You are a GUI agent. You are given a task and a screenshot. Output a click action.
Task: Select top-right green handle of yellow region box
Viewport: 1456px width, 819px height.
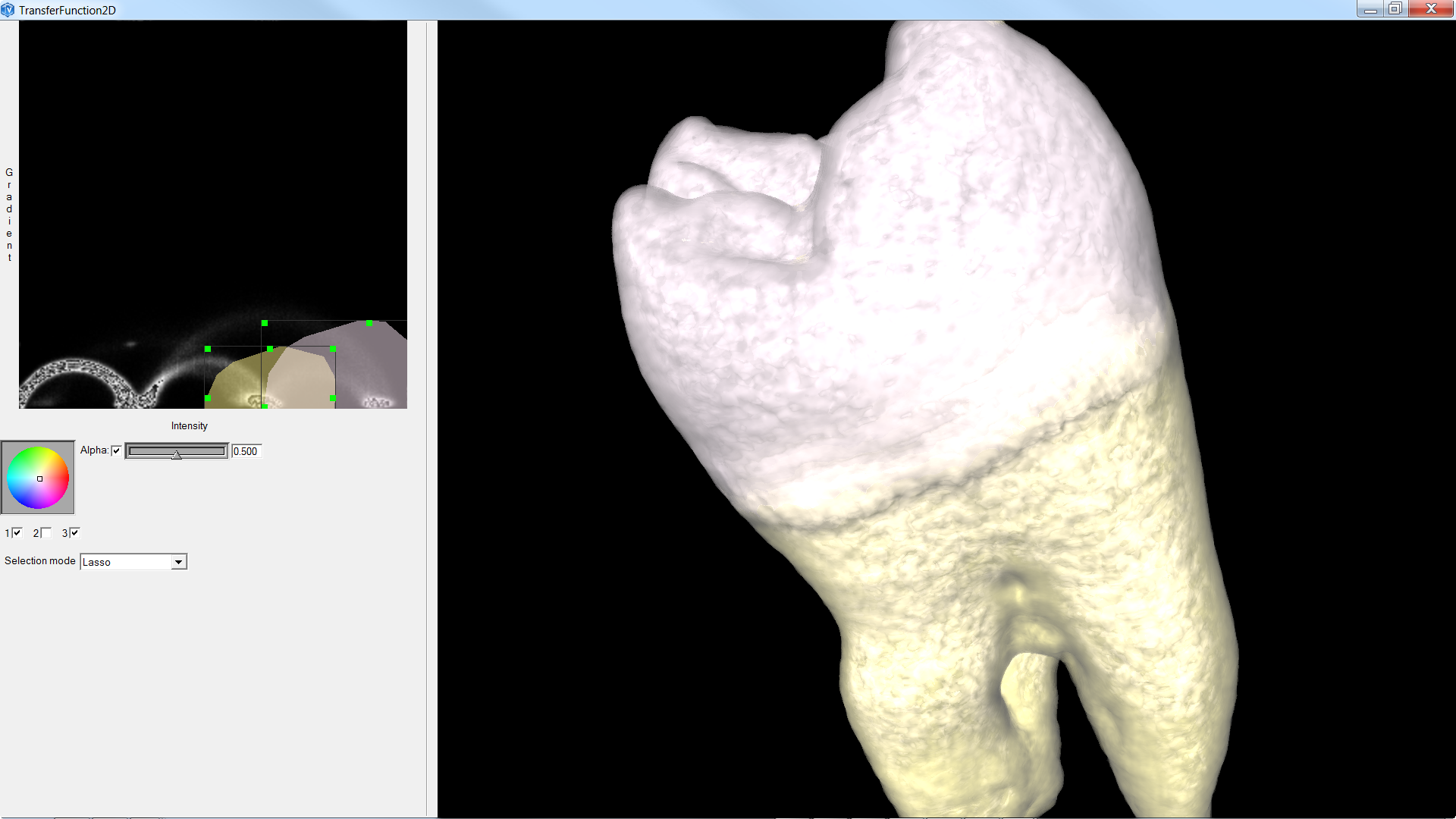(333, 349)
